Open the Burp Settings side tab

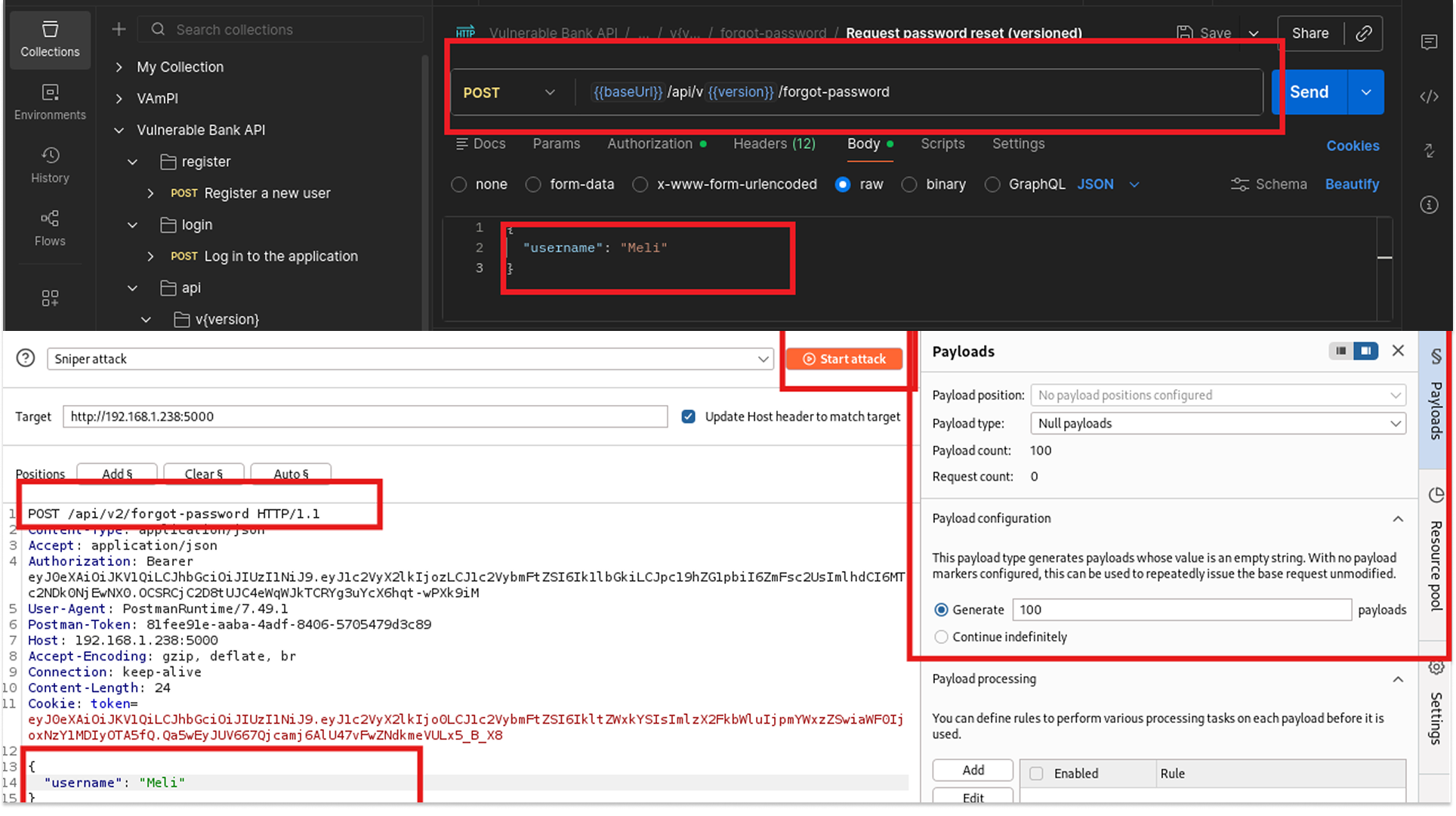[1436, 710]
